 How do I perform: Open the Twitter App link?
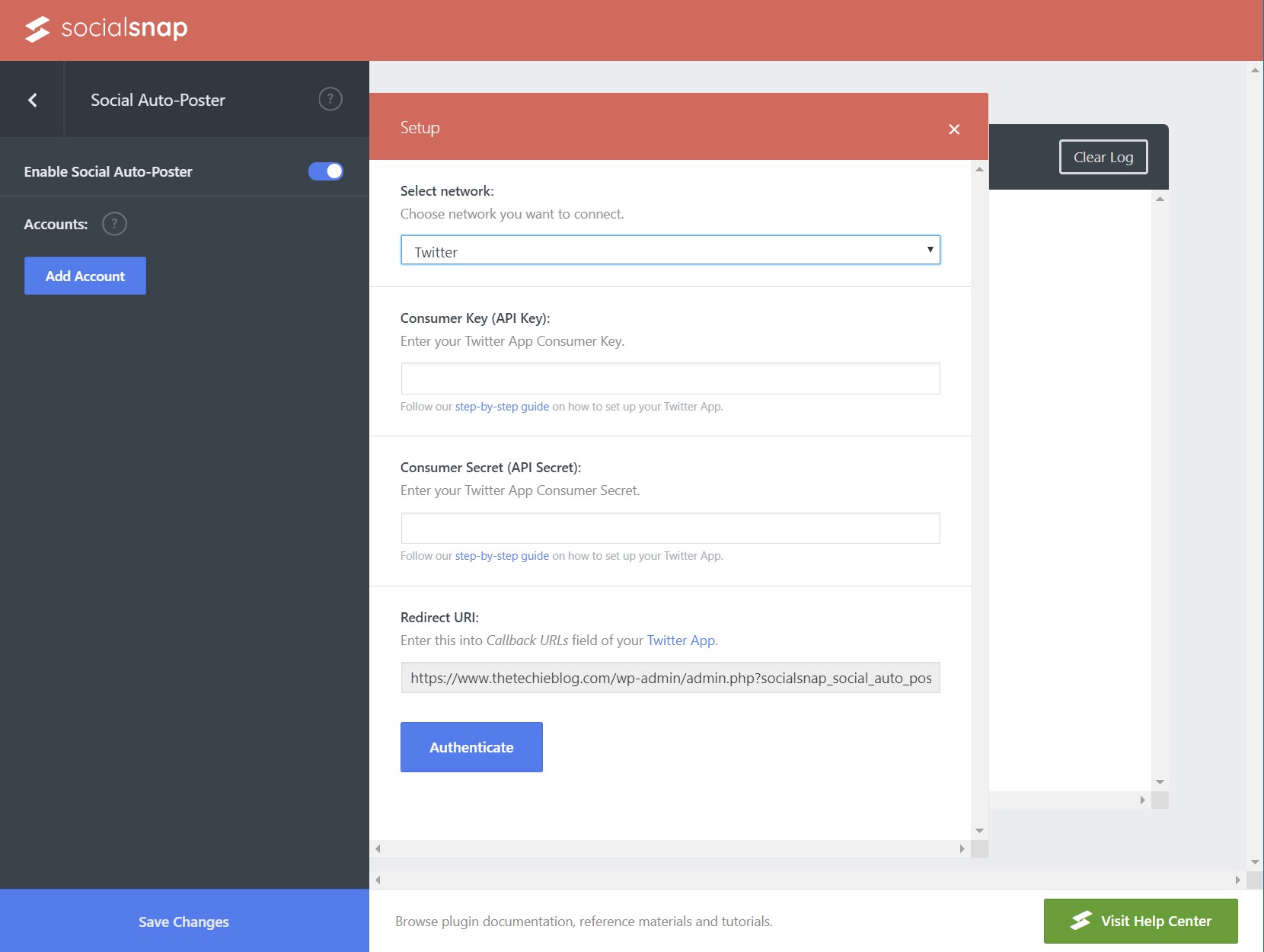click(681, 641)
